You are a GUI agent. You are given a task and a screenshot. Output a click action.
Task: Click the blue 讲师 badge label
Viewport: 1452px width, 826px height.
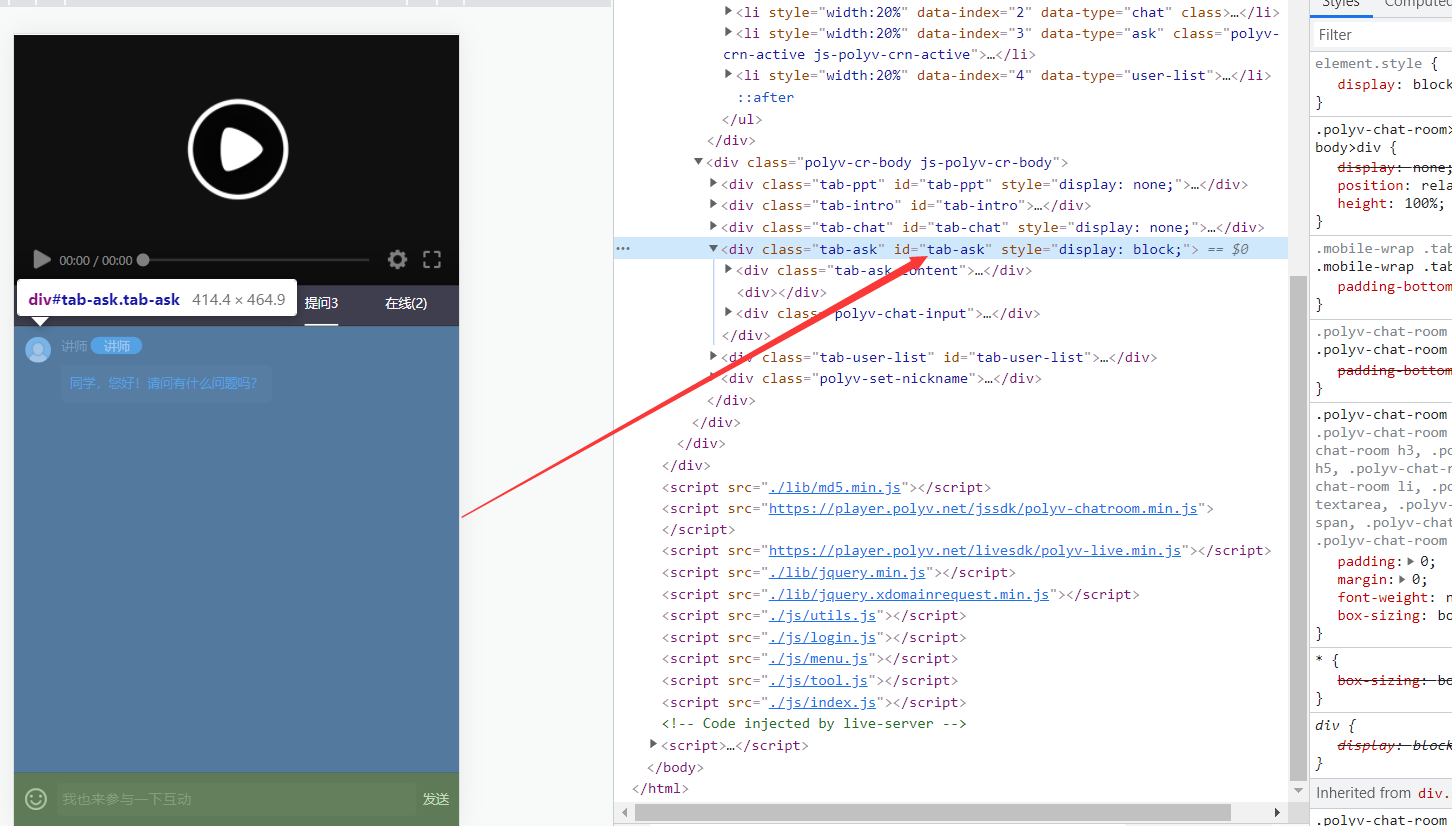[117, 346]
